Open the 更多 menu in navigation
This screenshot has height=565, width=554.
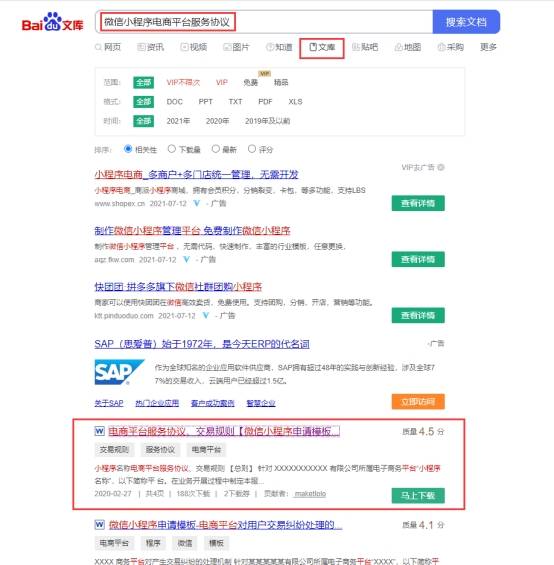488,47
